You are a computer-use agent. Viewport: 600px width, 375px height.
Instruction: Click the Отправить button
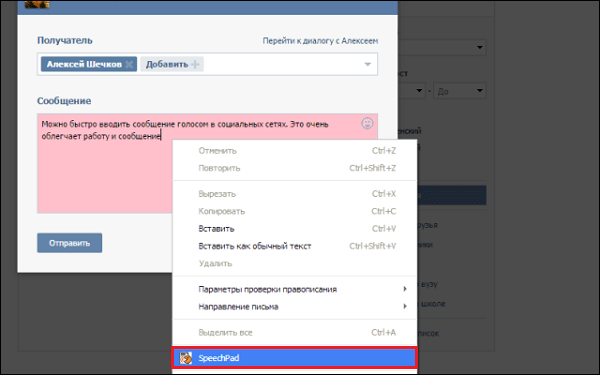pos(70,243)
